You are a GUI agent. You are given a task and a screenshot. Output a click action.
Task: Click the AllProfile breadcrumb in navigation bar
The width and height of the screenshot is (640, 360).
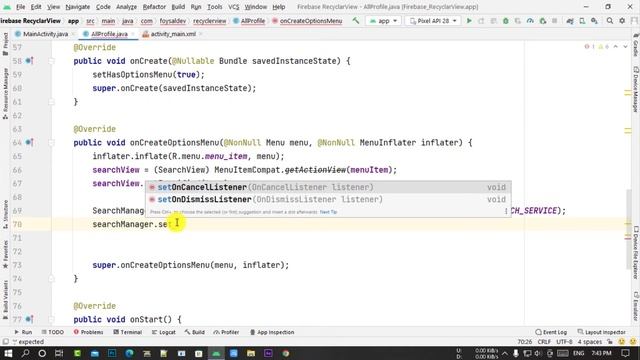point(249,21)
